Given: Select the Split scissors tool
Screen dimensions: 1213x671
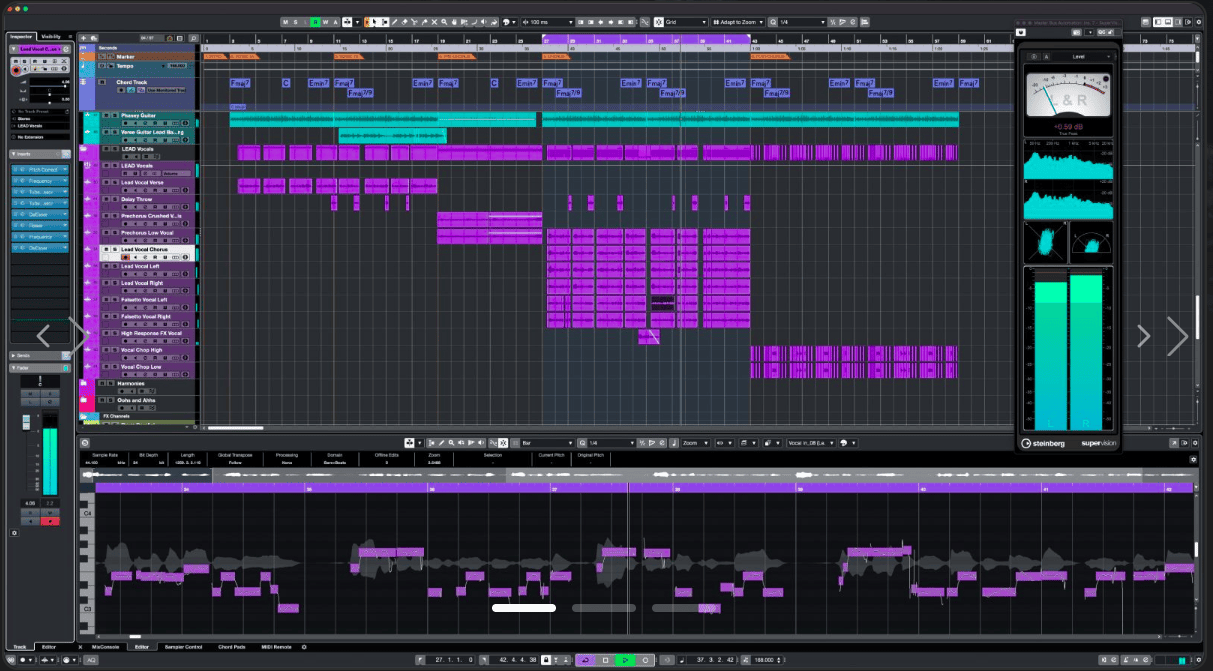Looking at the screenshot, I should coord(414,21).
